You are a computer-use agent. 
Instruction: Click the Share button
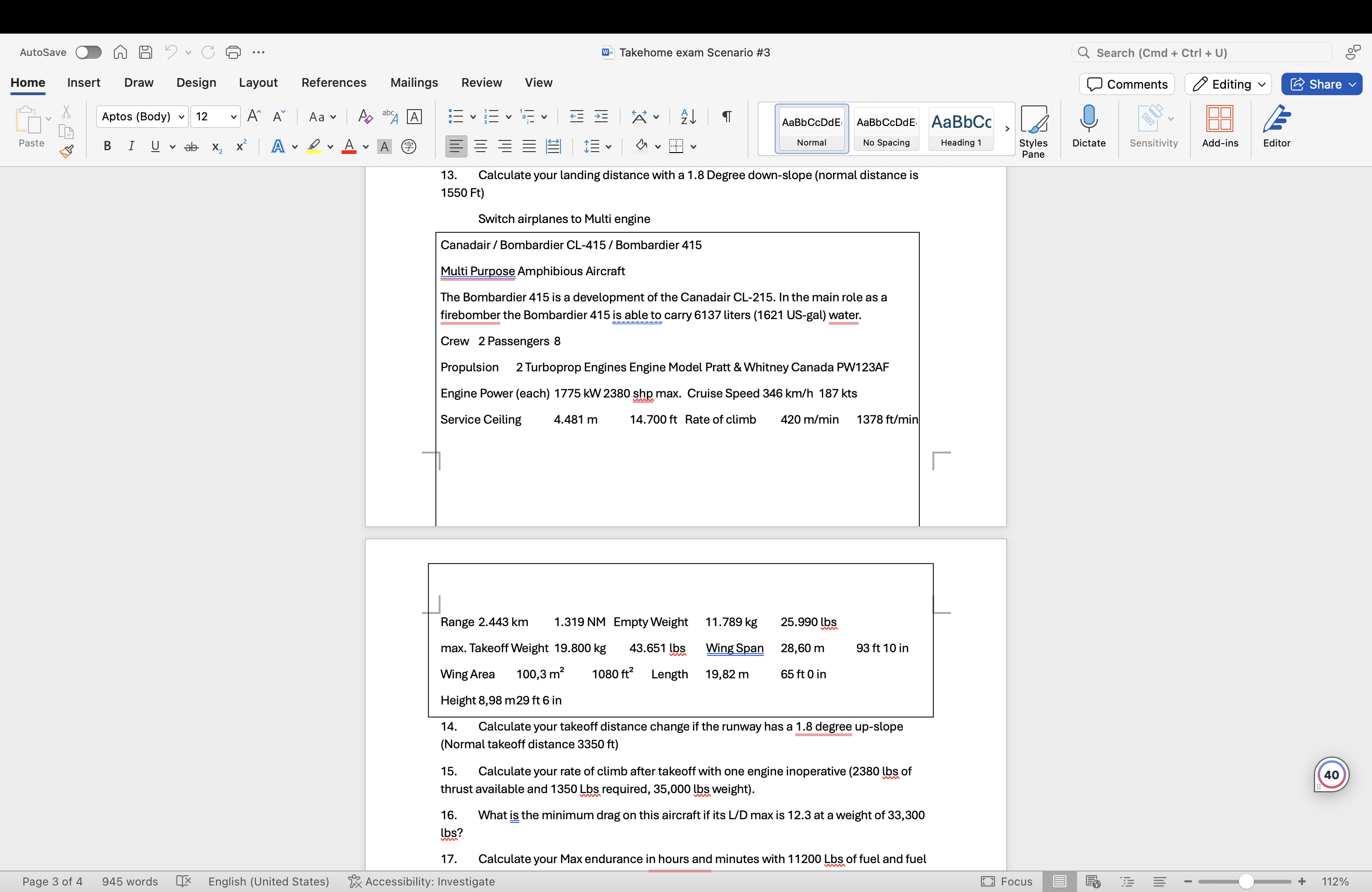(x=1321, y=84)
